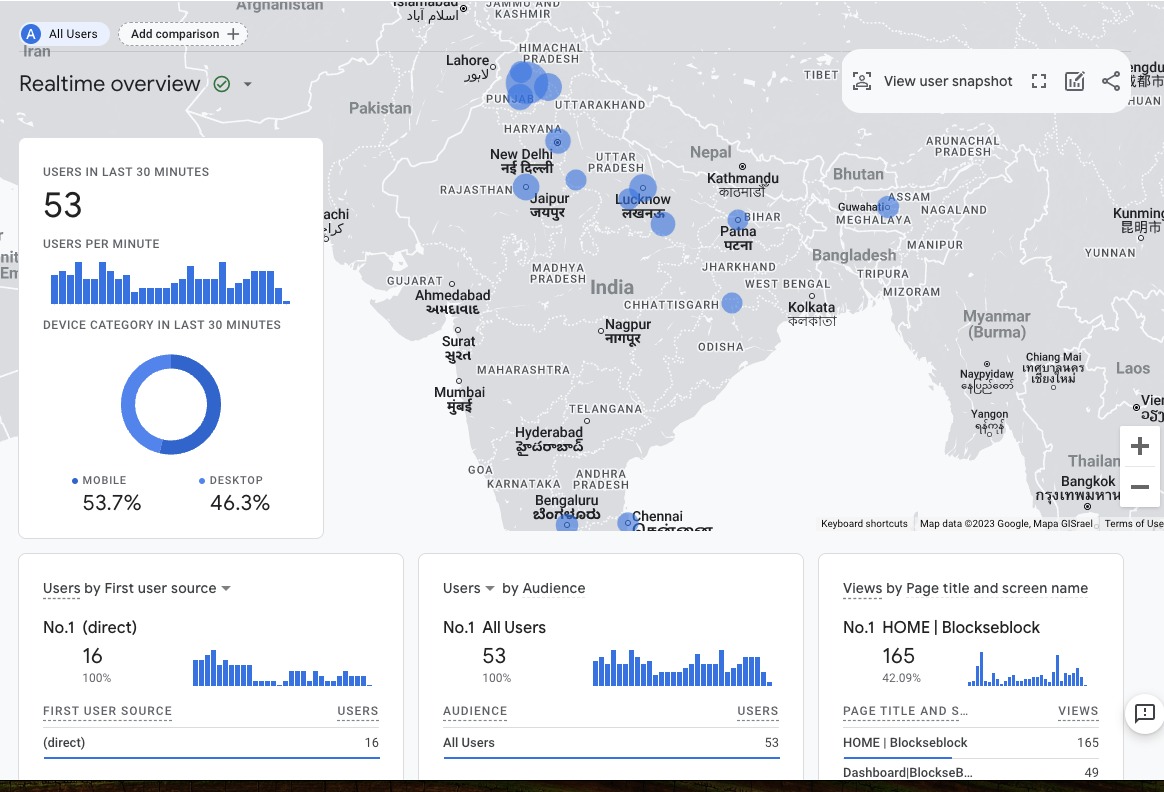Click the user bubble at Patna

click(x=737, y=220)
